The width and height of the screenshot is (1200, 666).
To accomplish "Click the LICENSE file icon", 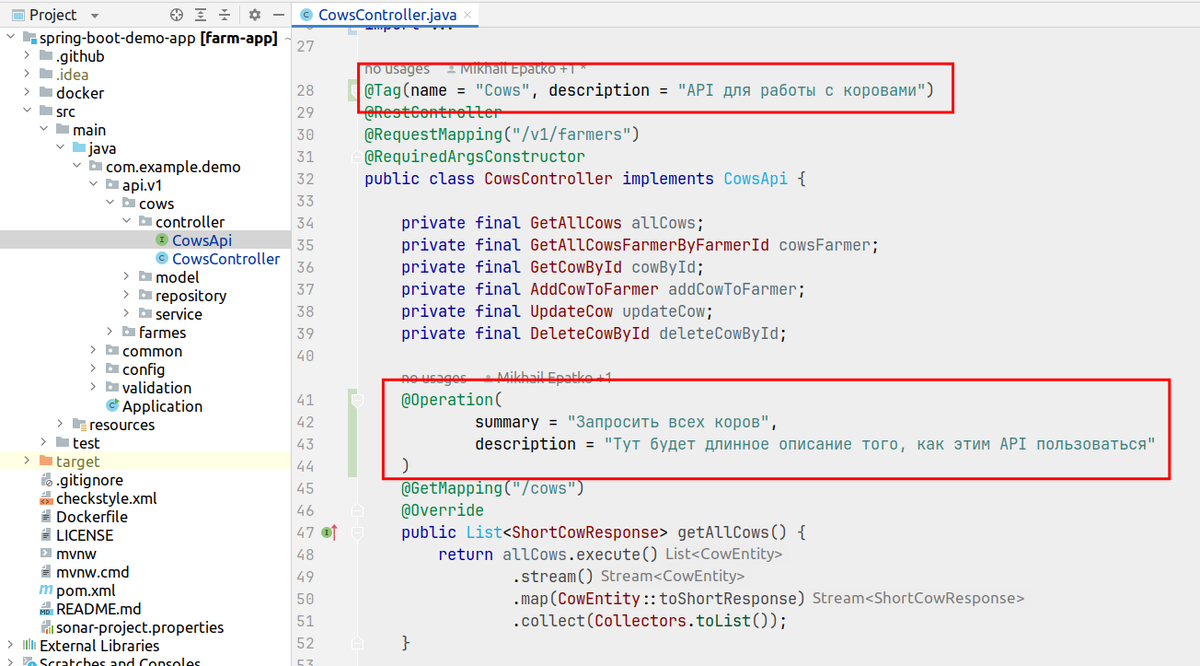I will click(x=46, y=535).
